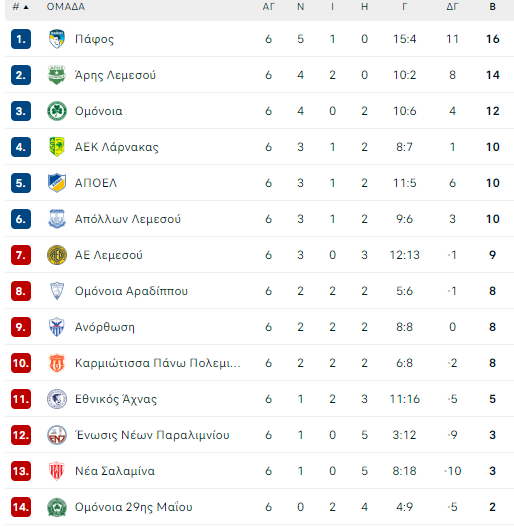Image resolution: width=514 pixels, height=527 pixels.
Task: Click the Εθνικός Άχνας round logo
Action: click(x=57, y=399)
